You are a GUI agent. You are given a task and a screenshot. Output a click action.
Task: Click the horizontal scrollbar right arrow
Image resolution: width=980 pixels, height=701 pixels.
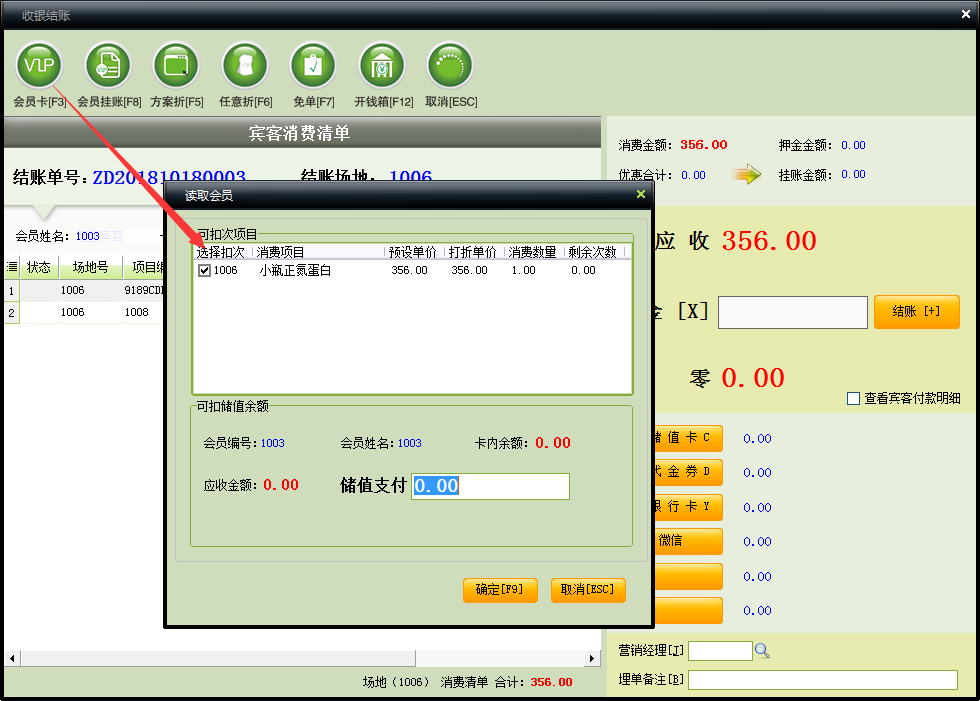pyautogui.click(x=592, y=658)
